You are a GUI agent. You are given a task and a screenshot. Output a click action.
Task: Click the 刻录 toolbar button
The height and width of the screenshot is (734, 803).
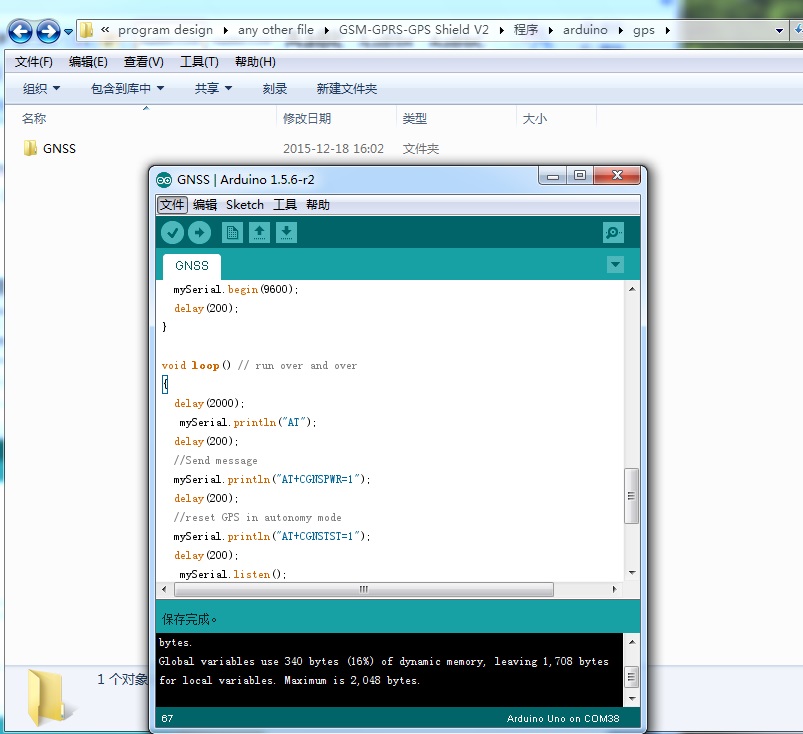tap(275, 89)
